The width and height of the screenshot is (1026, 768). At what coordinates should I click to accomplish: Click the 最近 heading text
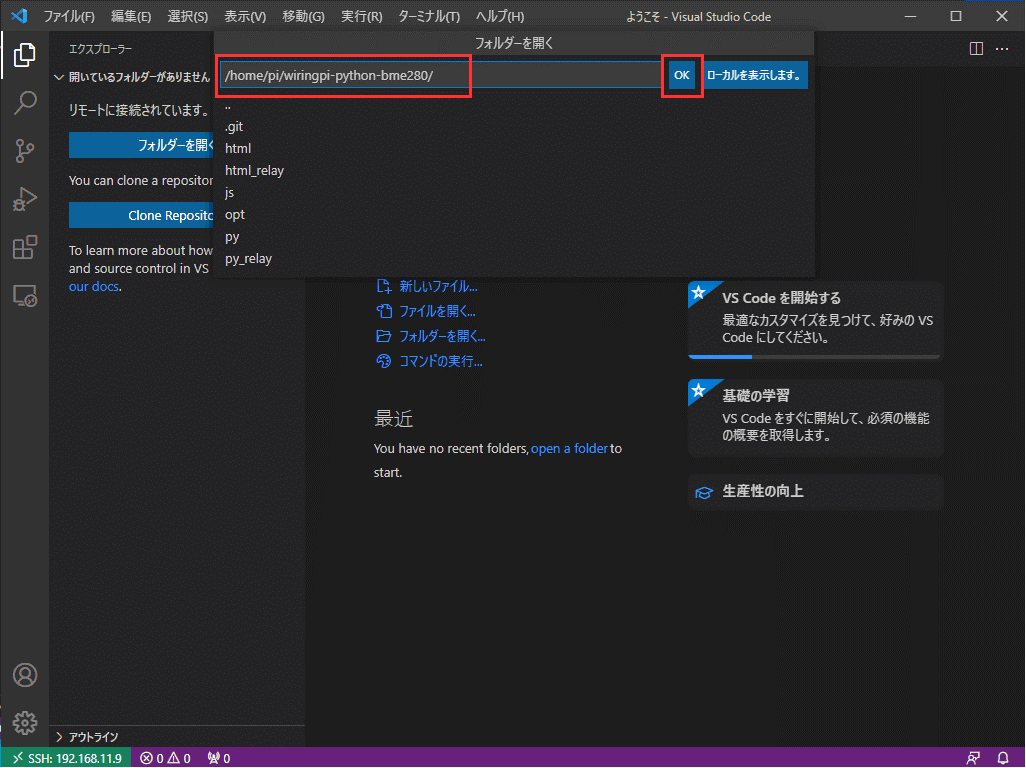tap(393, 419)
